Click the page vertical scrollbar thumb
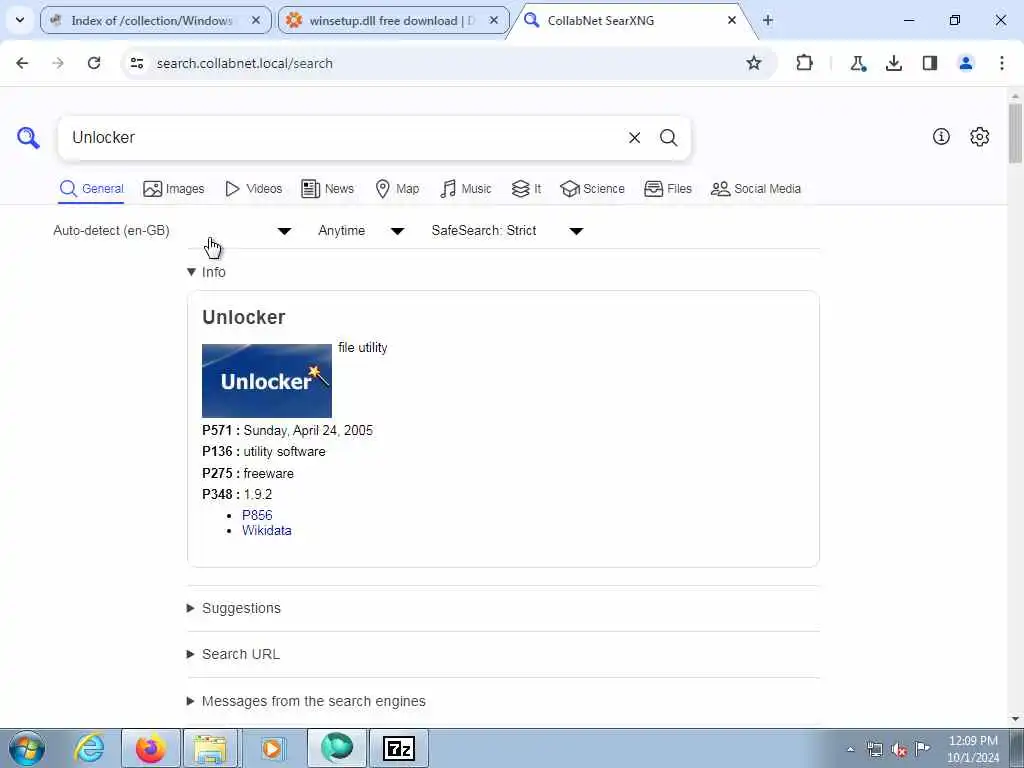Screen dimensions: 1024x768 [x=1016, y=133]
